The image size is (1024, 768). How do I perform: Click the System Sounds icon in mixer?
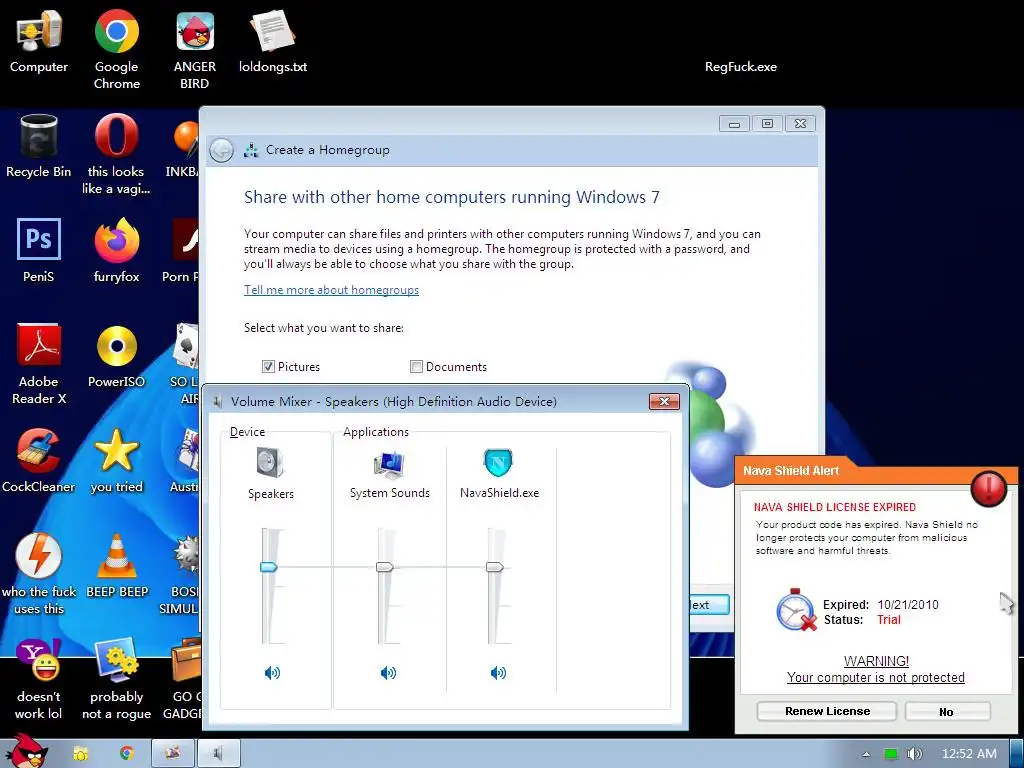click(389, 464)
